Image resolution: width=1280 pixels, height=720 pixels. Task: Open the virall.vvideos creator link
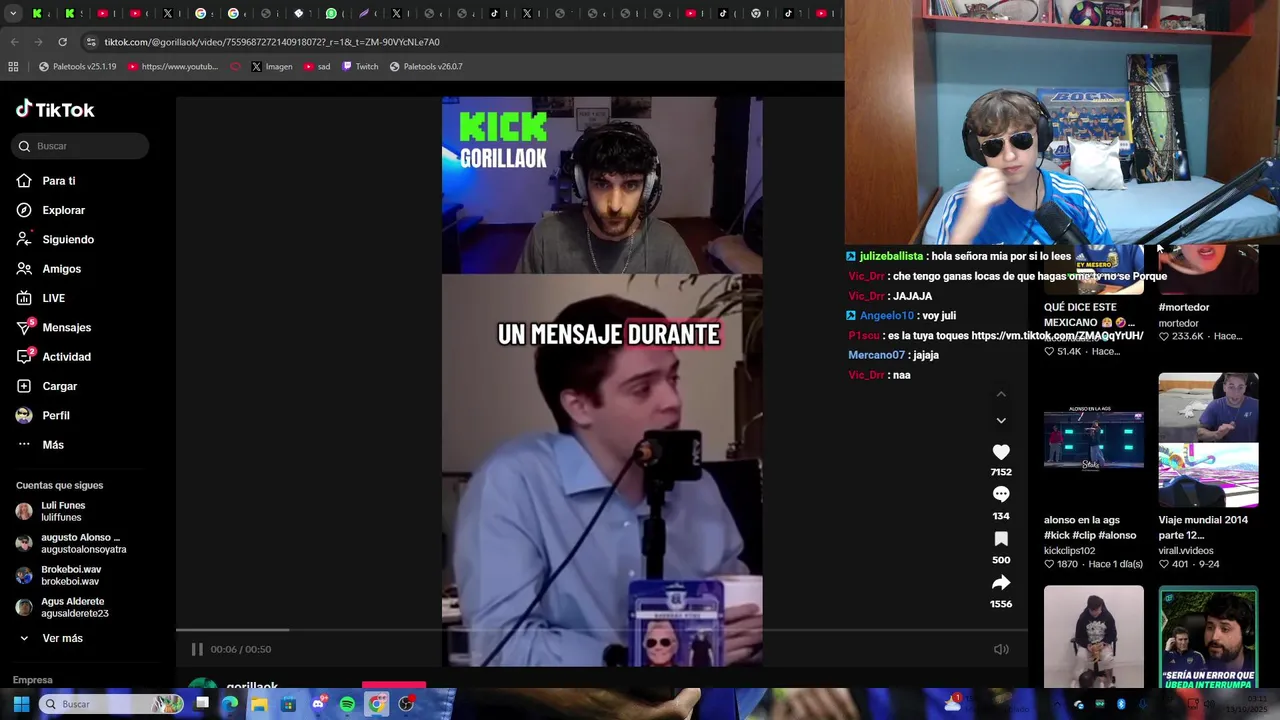pyautogui.click(x=1186, y=551)
